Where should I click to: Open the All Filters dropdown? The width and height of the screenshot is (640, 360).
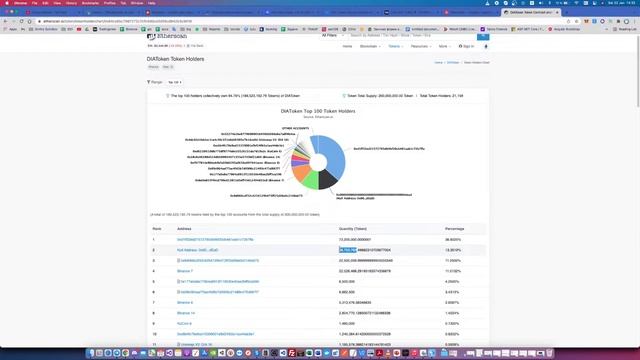coord(332,36)
